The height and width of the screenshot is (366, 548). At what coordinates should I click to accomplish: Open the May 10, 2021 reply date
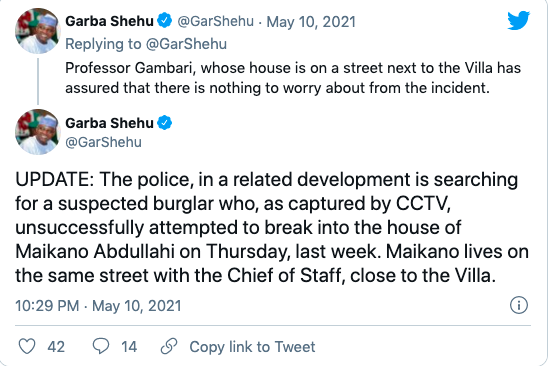(x=311, y=22)
